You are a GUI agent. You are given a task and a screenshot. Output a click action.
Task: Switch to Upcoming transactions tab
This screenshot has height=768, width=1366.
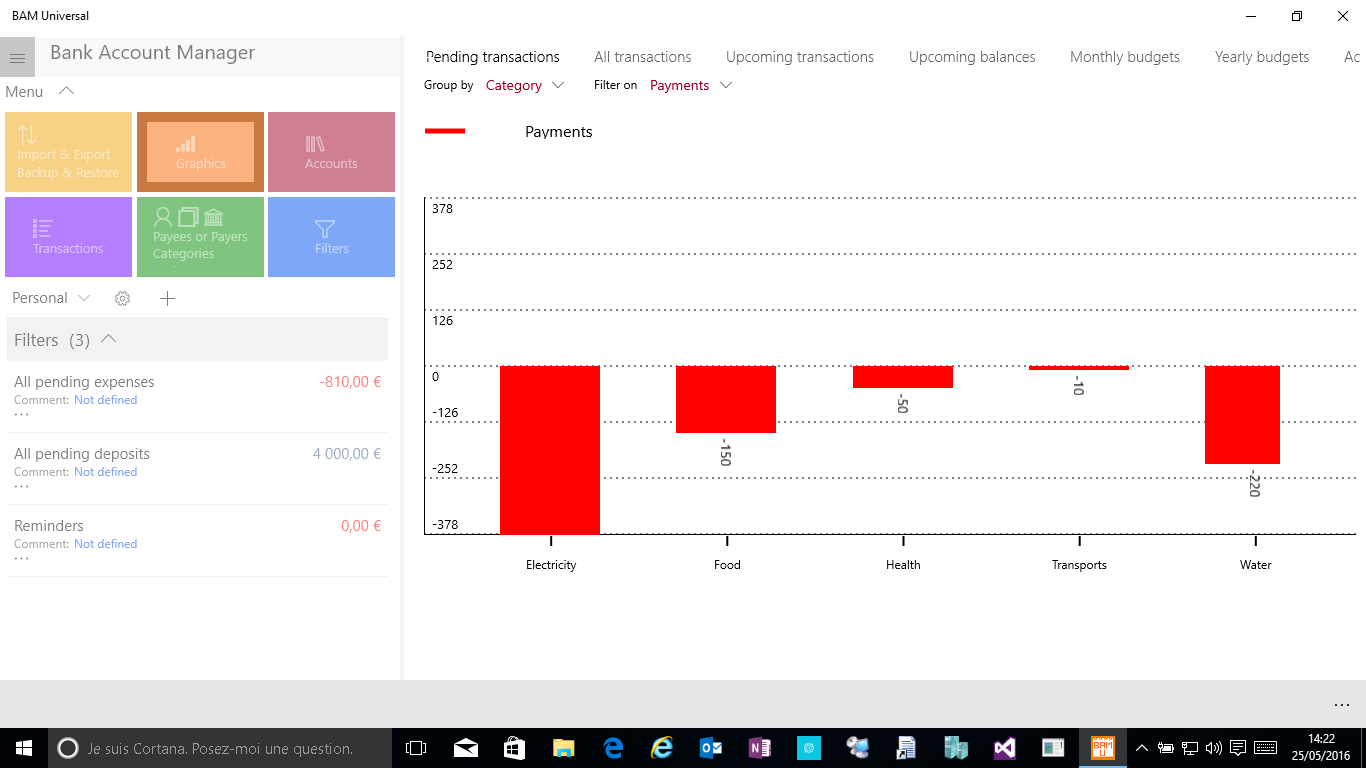click(x=800, y=57)
